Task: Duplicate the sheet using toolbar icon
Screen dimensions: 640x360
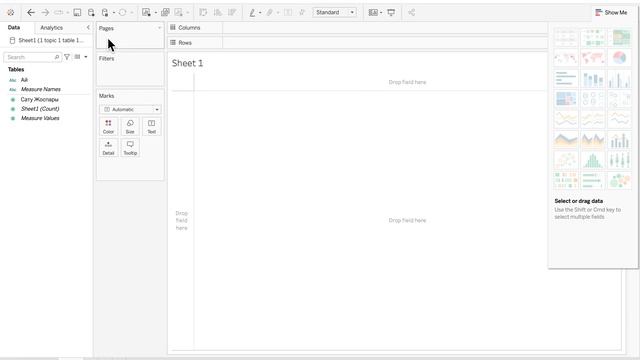Action: [x=165, y=13]
